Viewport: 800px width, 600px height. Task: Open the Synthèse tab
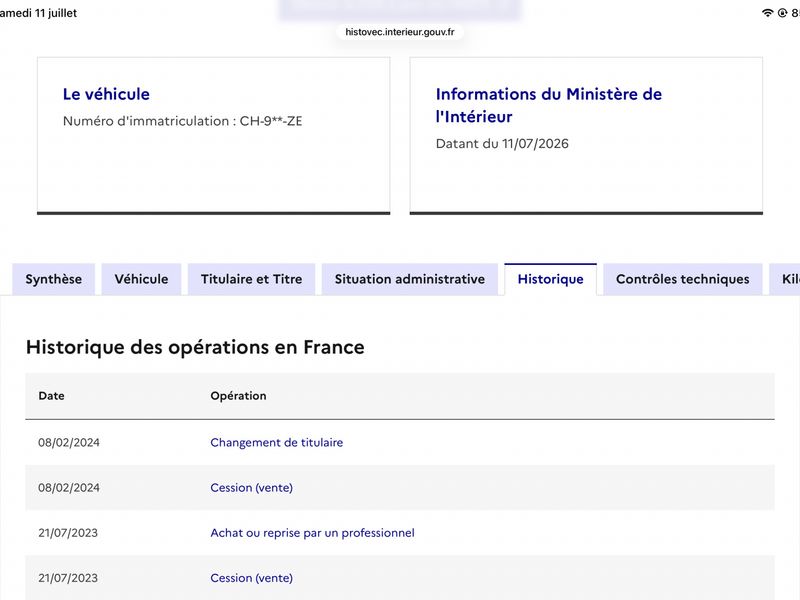pos(54,279)
